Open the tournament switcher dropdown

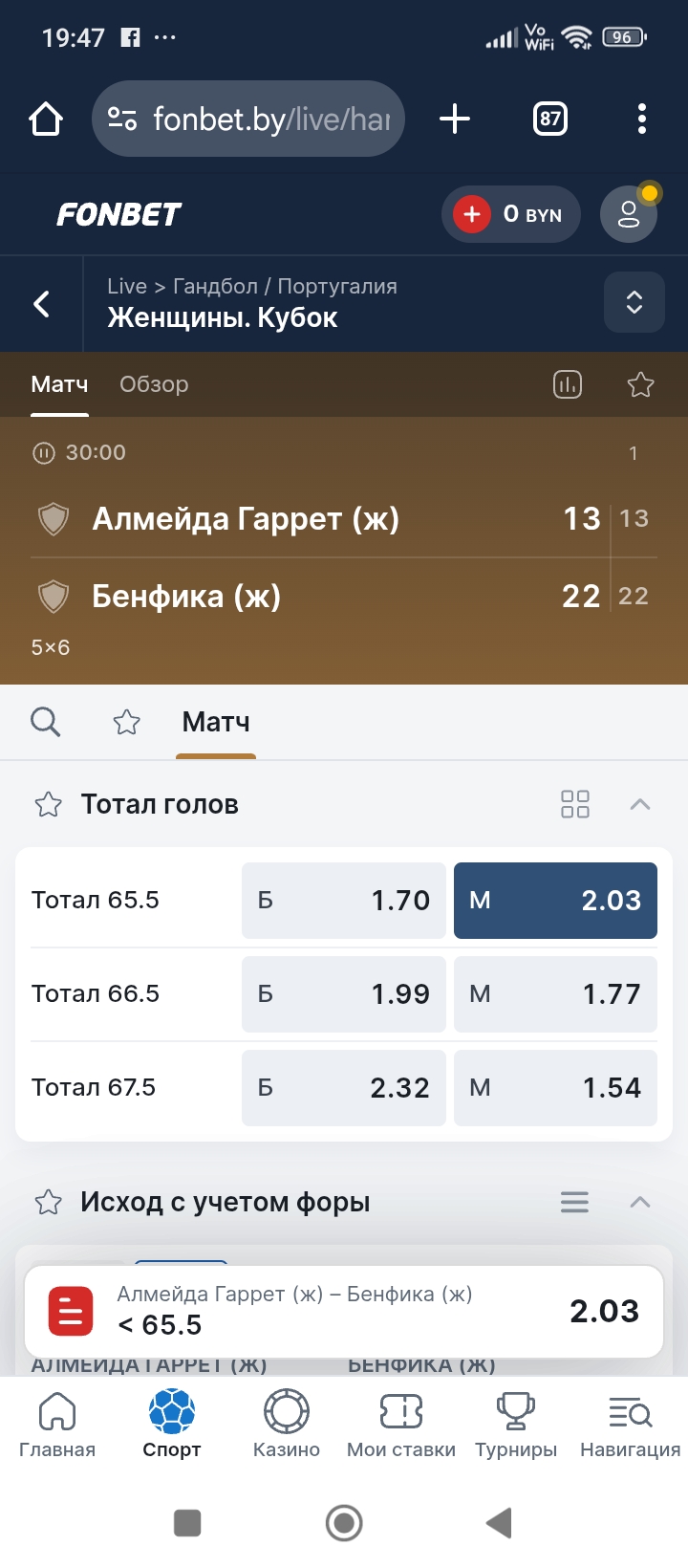634,303
